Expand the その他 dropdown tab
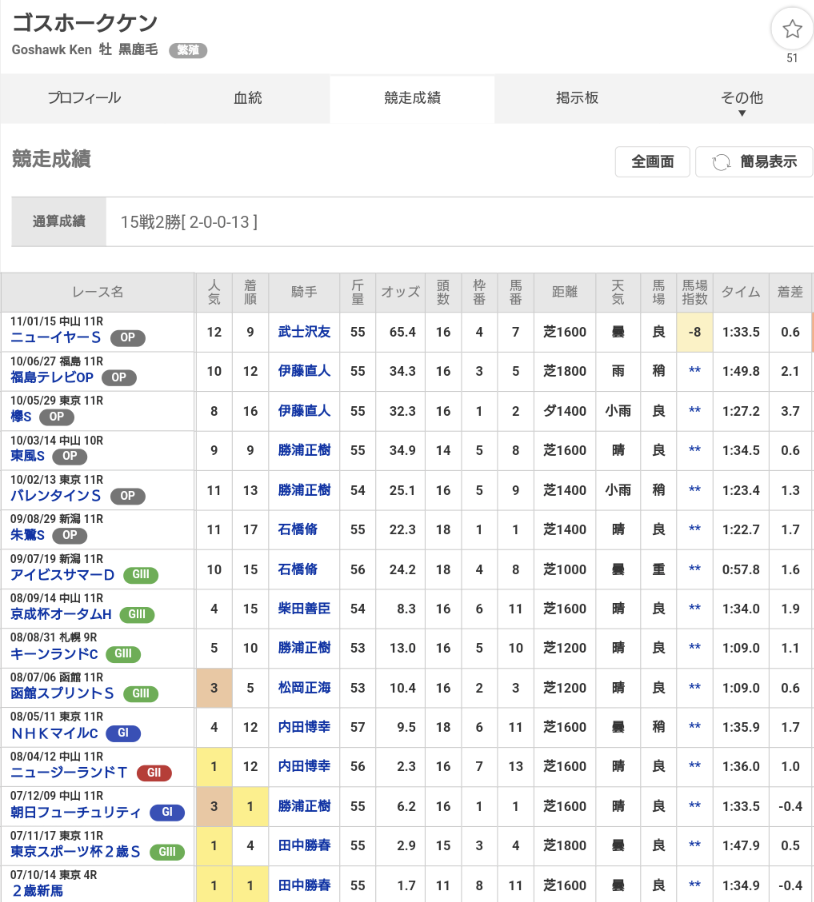814x902 pixels. pyautogui.click(x=741, y=99)
